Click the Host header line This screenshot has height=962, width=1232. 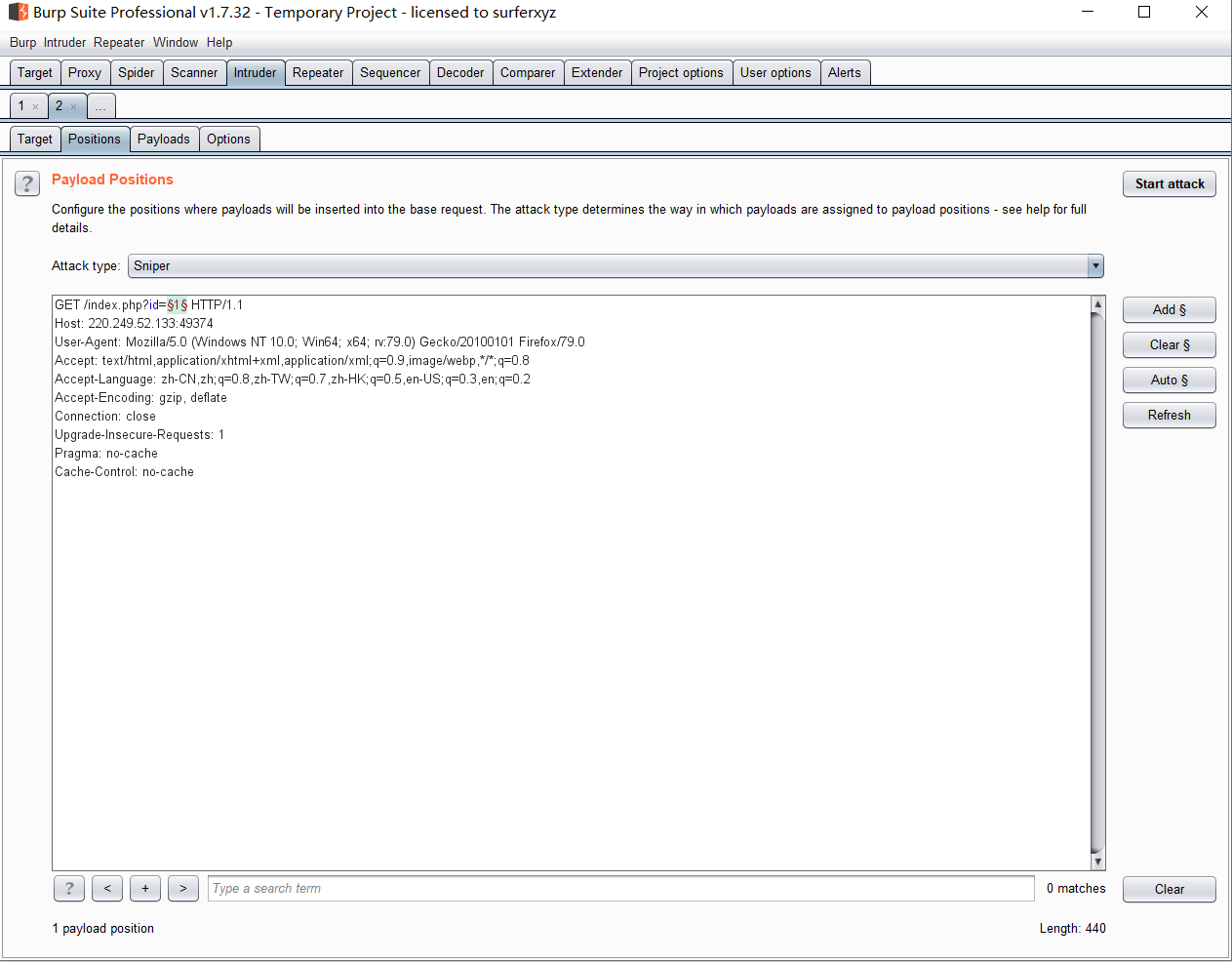coord(134,324)
